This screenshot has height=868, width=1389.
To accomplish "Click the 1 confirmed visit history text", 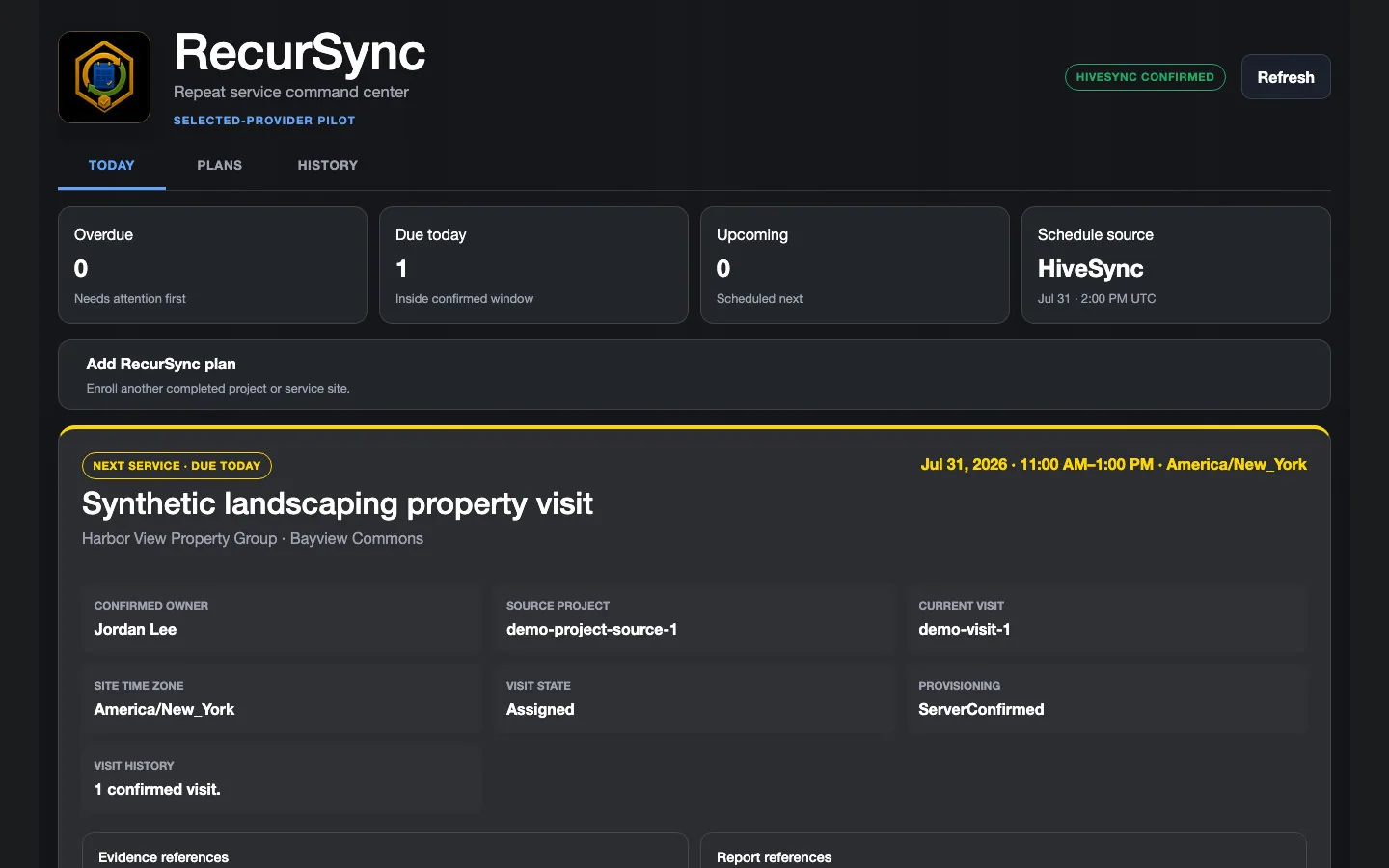I will 157,789.
